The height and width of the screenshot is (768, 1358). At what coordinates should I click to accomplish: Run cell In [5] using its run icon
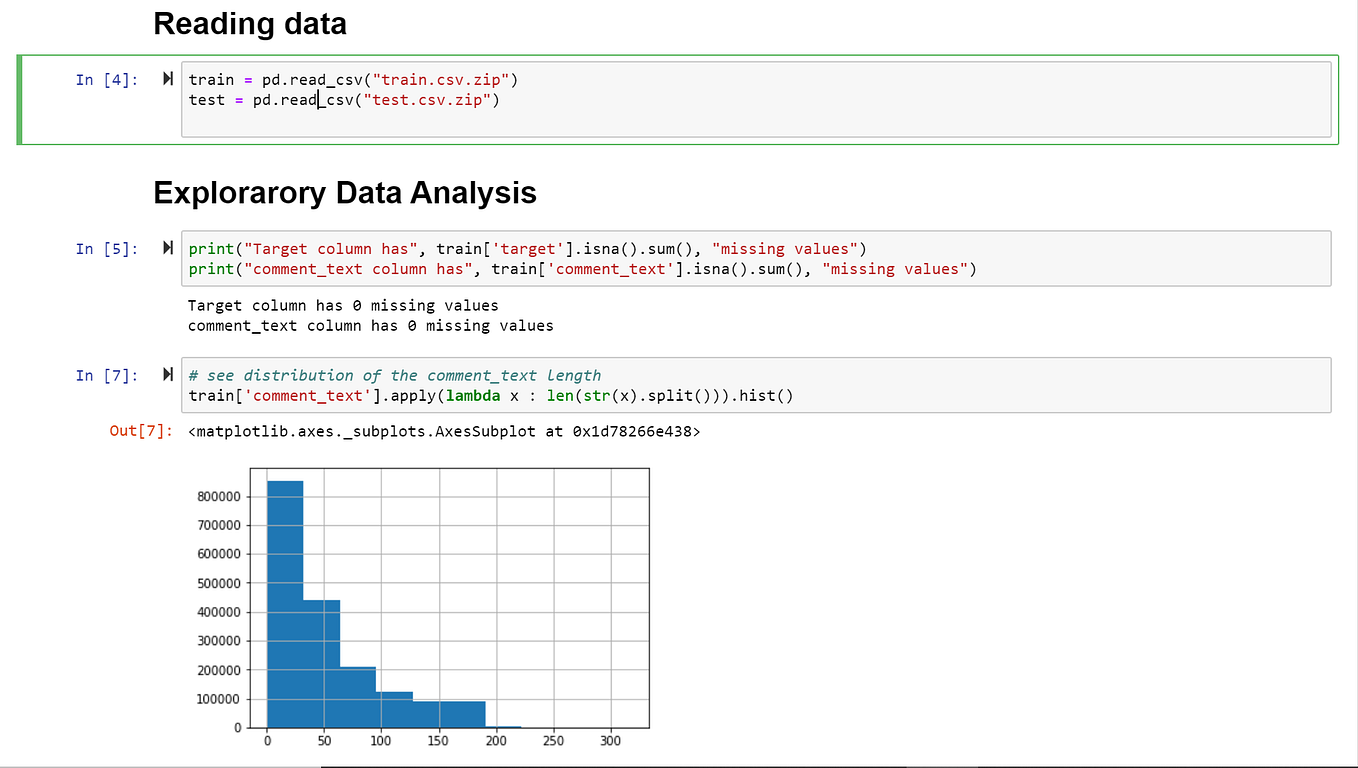tap(167, 248)
